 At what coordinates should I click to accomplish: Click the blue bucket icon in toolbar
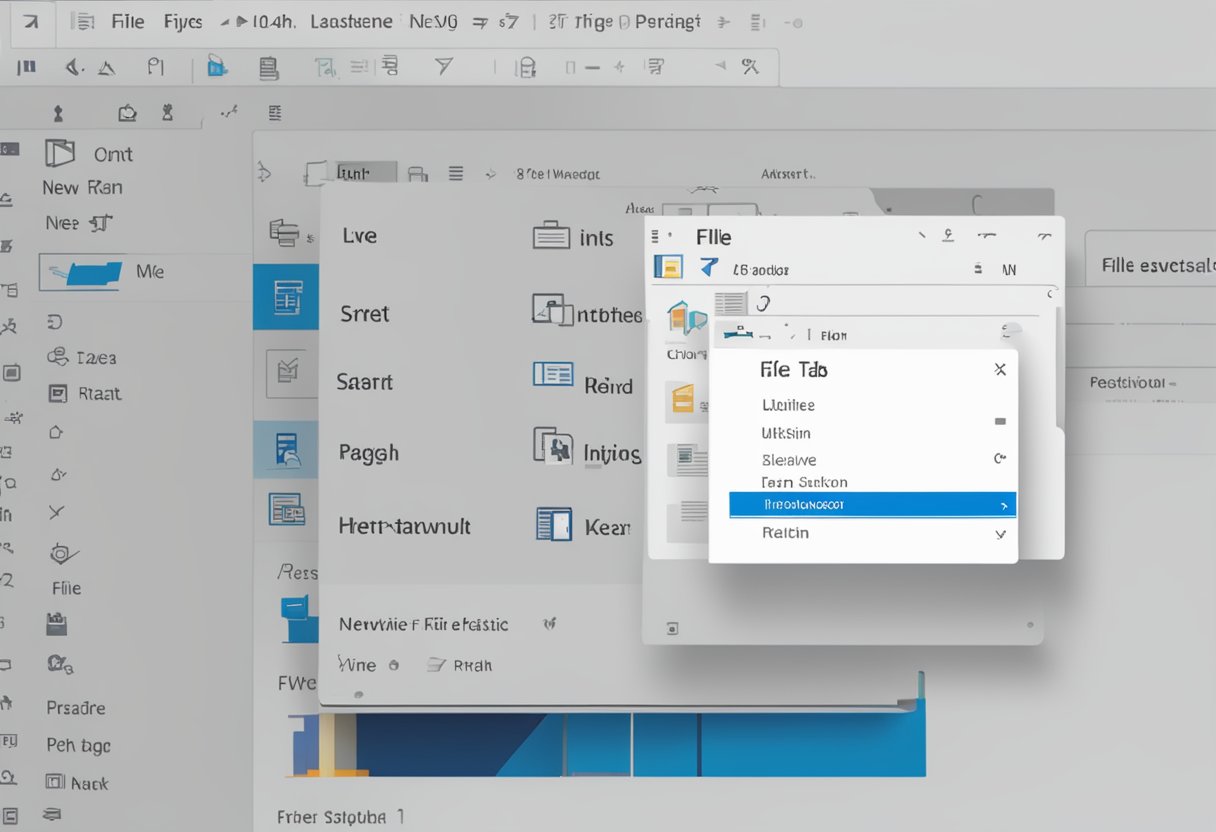pos(216,67)
